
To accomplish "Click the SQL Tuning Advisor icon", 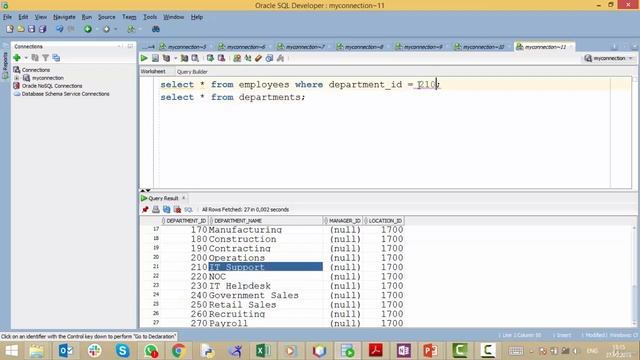I will coord(196,58).
